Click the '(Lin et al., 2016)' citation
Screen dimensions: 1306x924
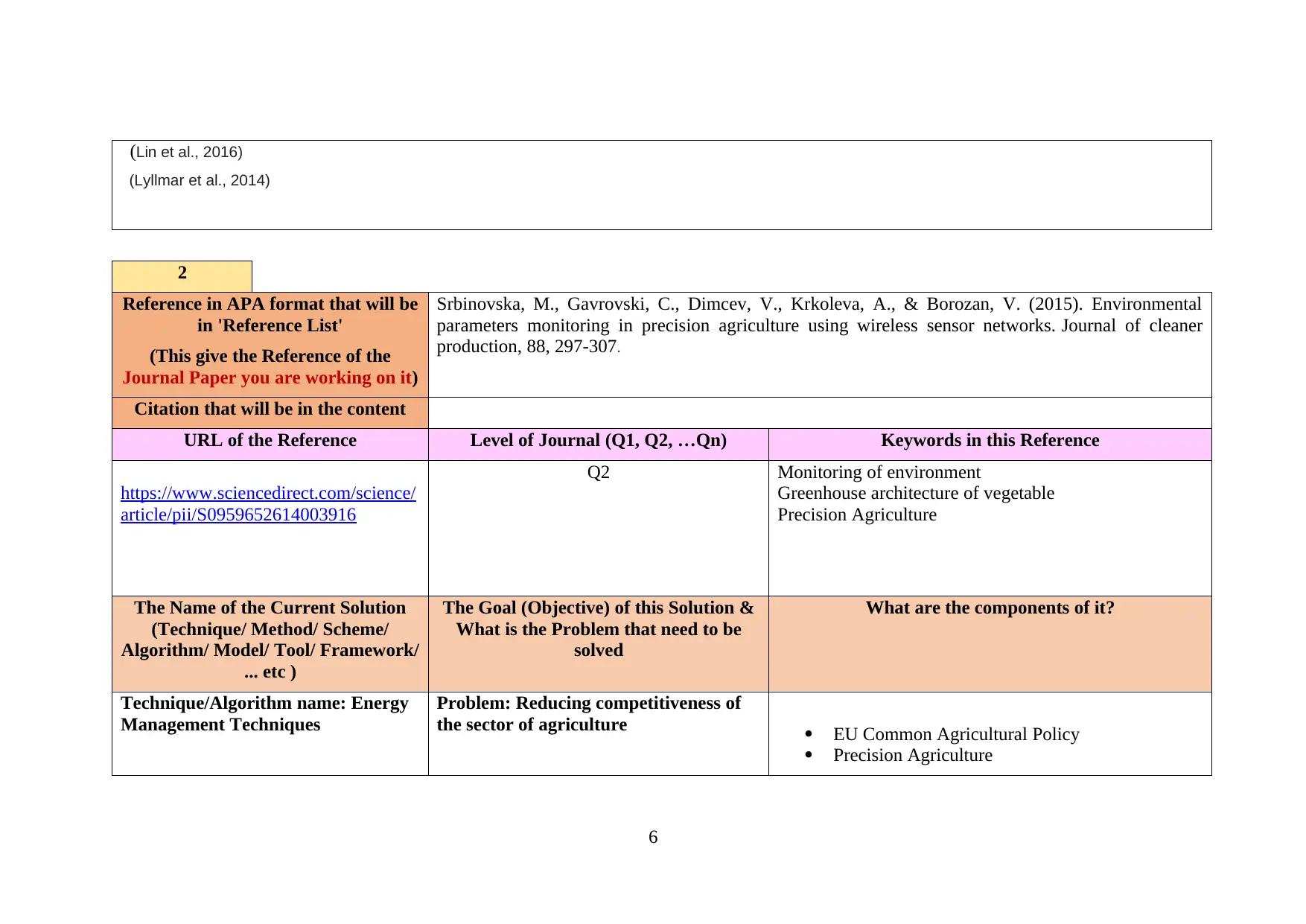tap(186, 152)
